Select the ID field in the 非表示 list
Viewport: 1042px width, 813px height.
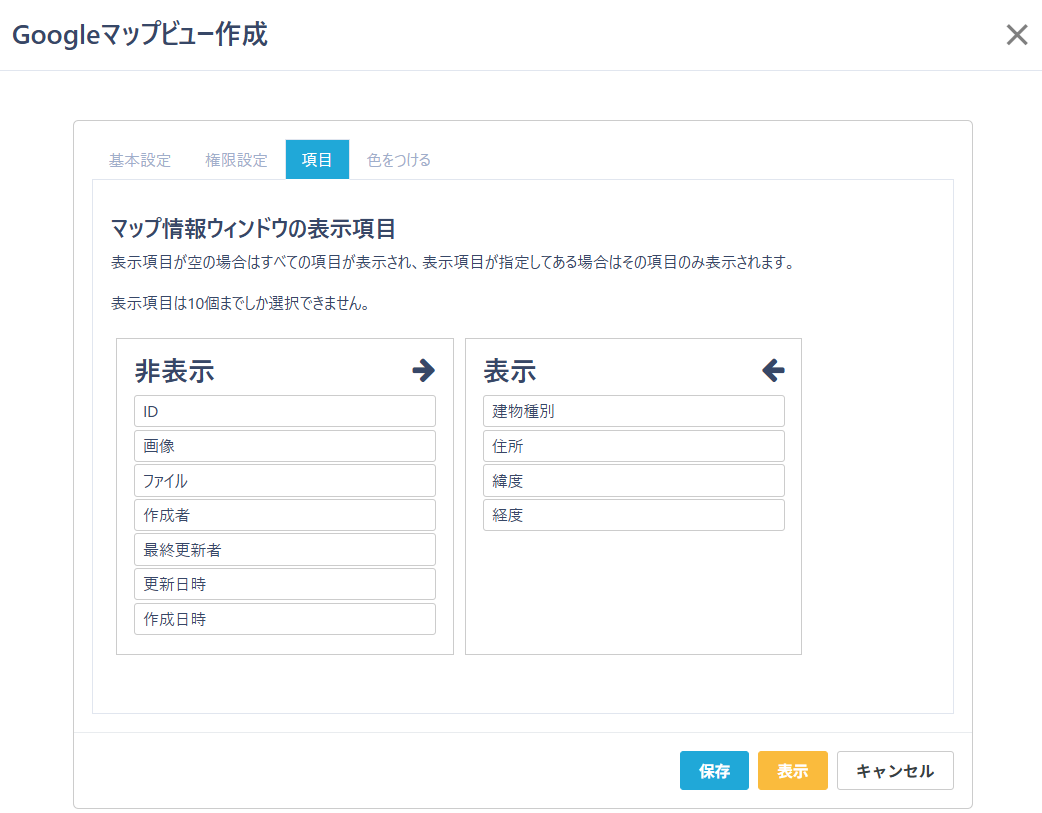(285, 410)
